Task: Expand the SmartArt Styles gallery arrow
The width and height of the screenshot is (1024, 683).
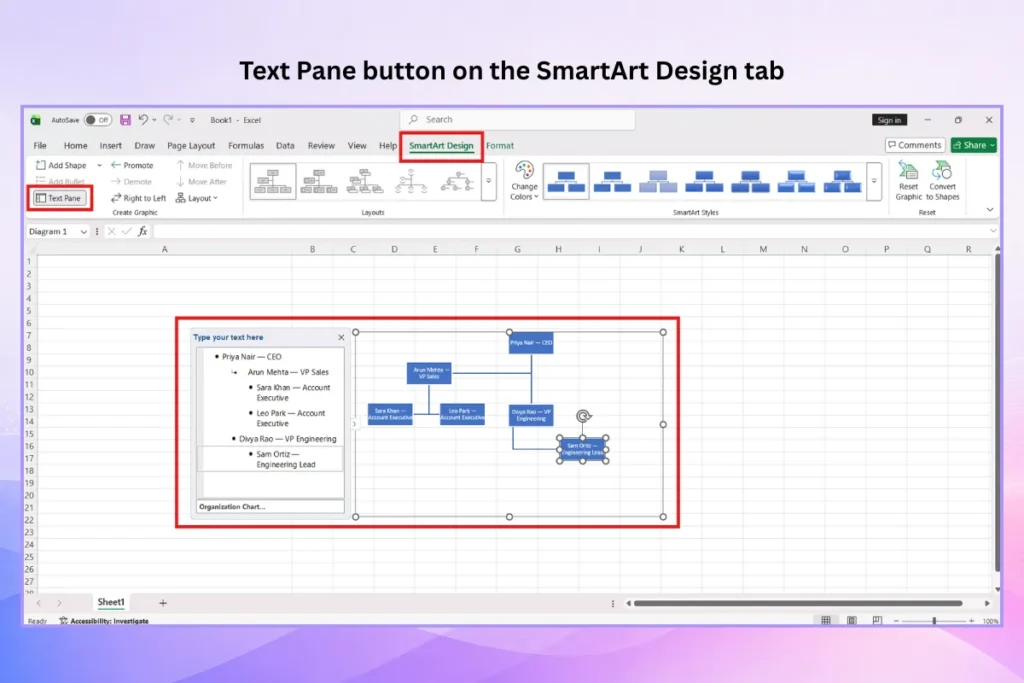Action: (x=874, y=181)
